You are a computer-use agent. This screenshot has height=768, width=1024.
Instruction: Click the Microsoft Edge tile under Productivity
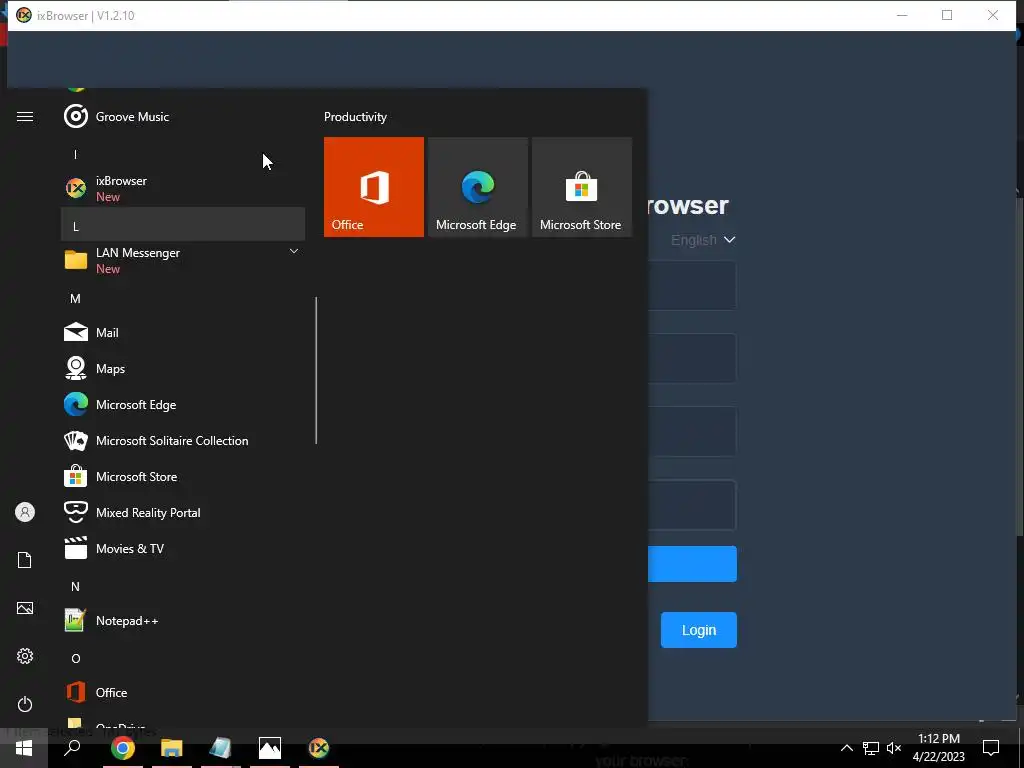[477, 187]
